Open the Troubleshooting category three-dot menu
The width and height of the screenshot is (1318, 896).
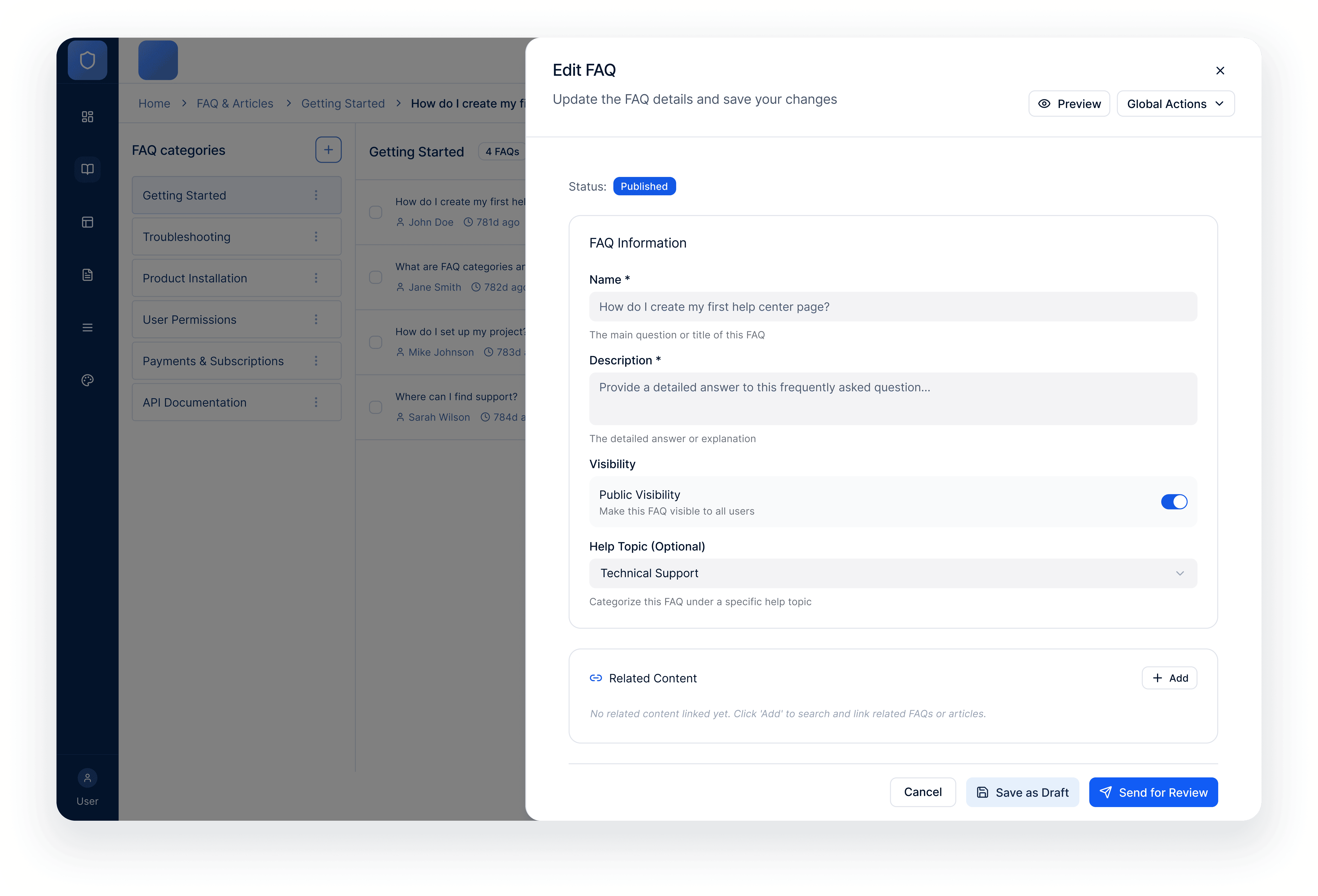(316, 236)
